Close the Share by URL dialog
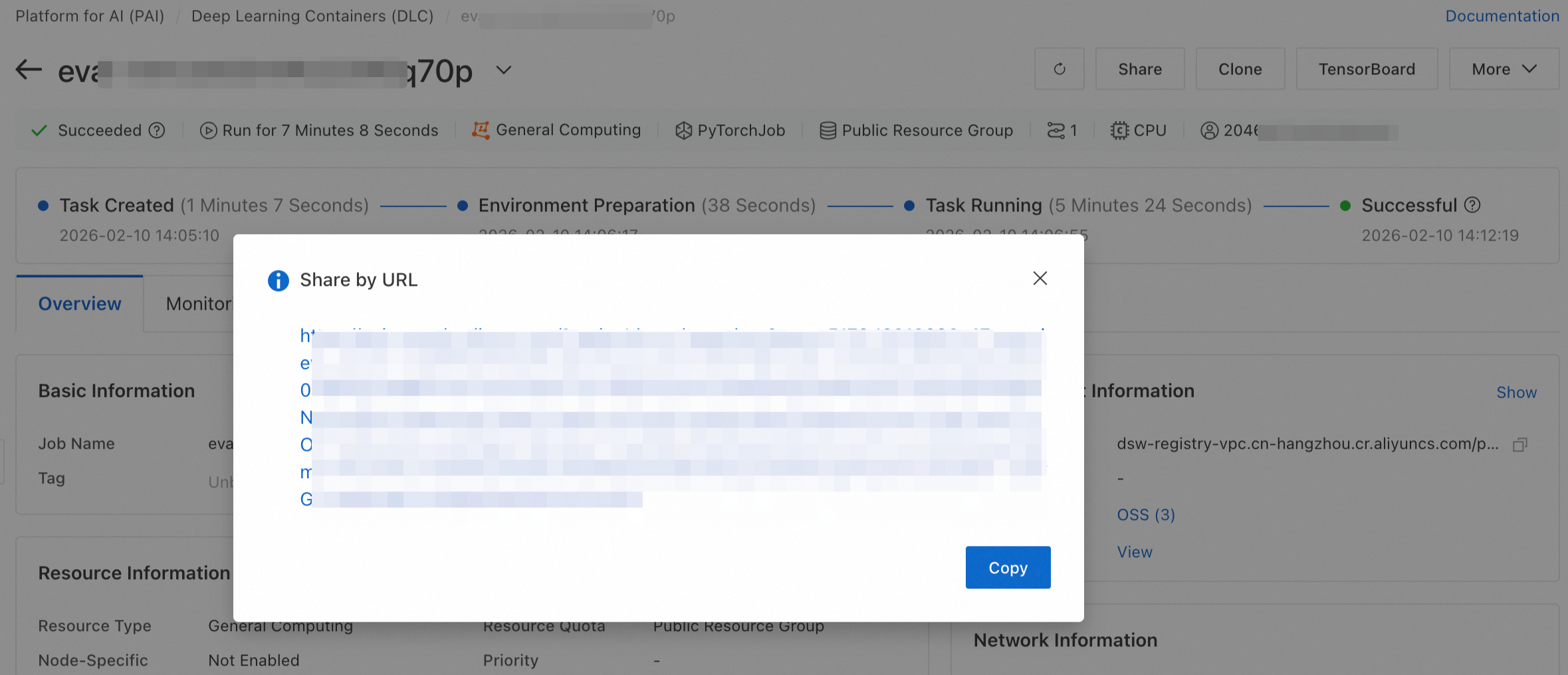 coord(1040,279)
